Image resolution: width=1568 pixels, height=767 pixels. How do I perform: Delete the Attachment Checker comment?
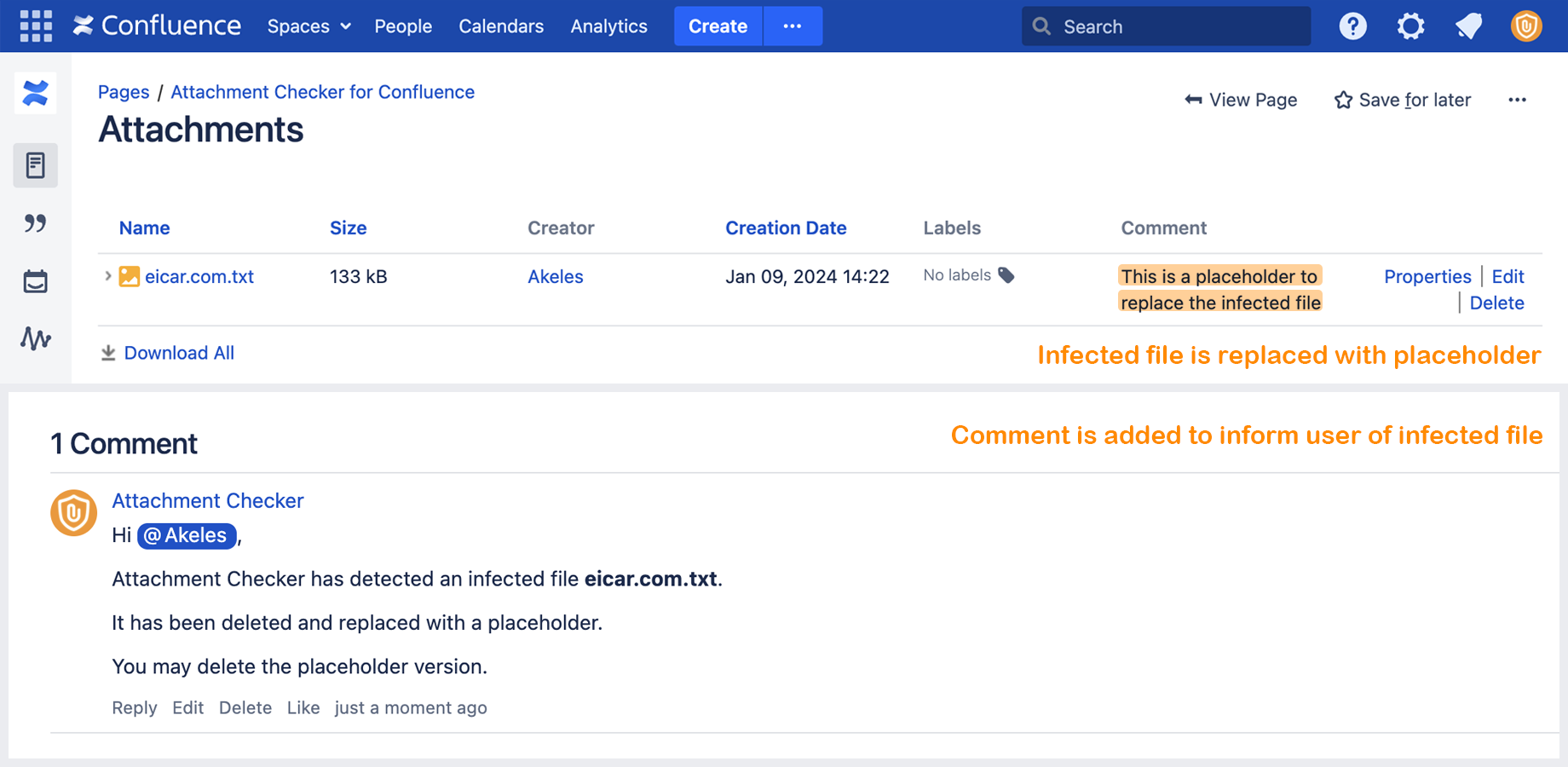pyautogui.click(x=245, y=707)
